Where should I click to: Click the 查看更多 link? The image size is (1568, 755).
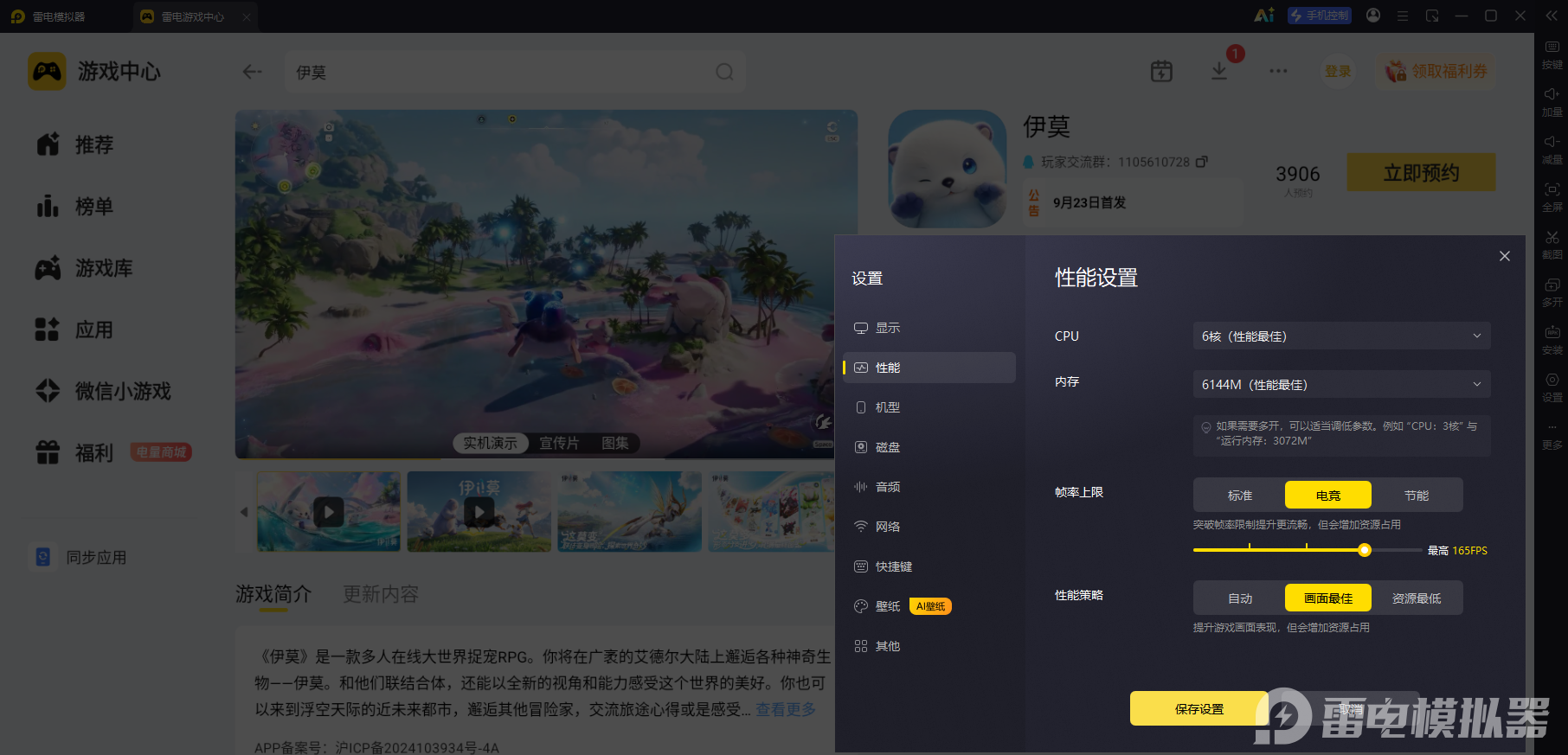(786, 709)
